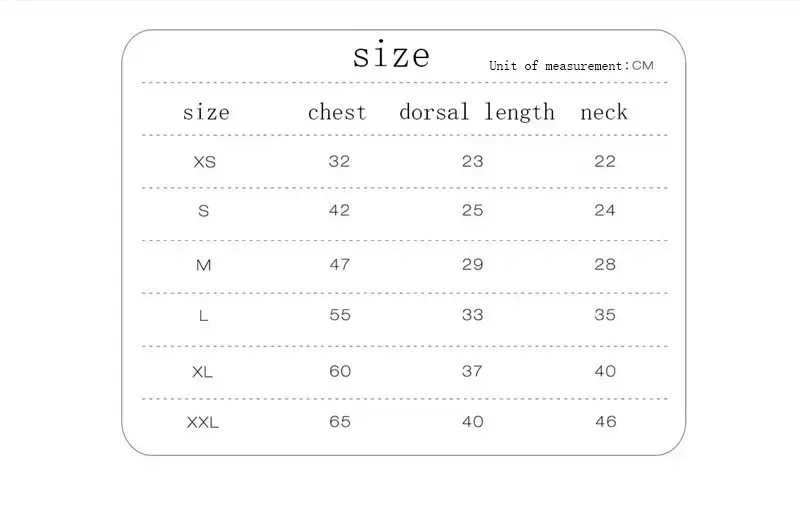The height and width of the screenshot is (509, 800).
Task: Click dorsal length value 37 for XL
Action: tap(472, 371)
